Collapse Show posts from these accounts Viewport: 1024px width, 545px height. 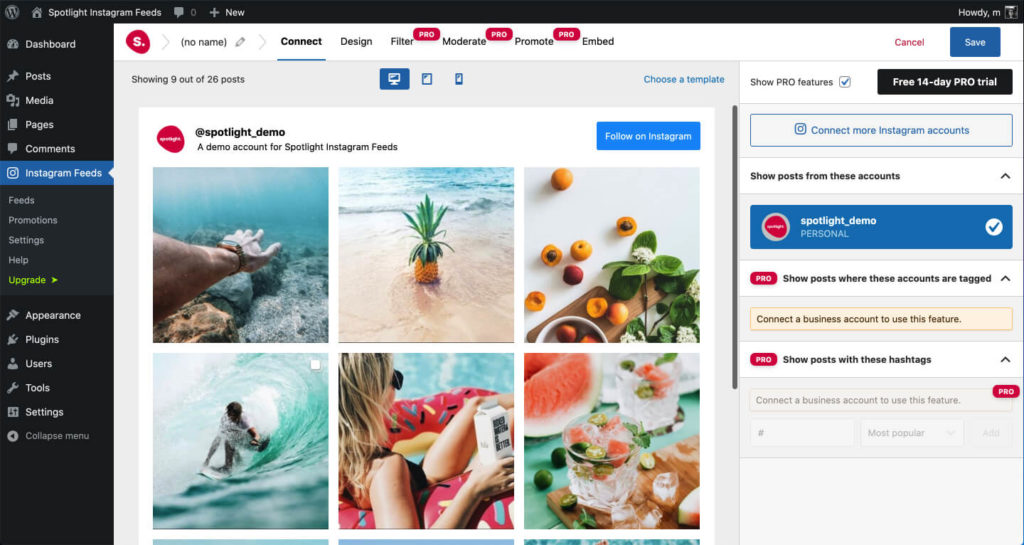tap(1005, 176)
